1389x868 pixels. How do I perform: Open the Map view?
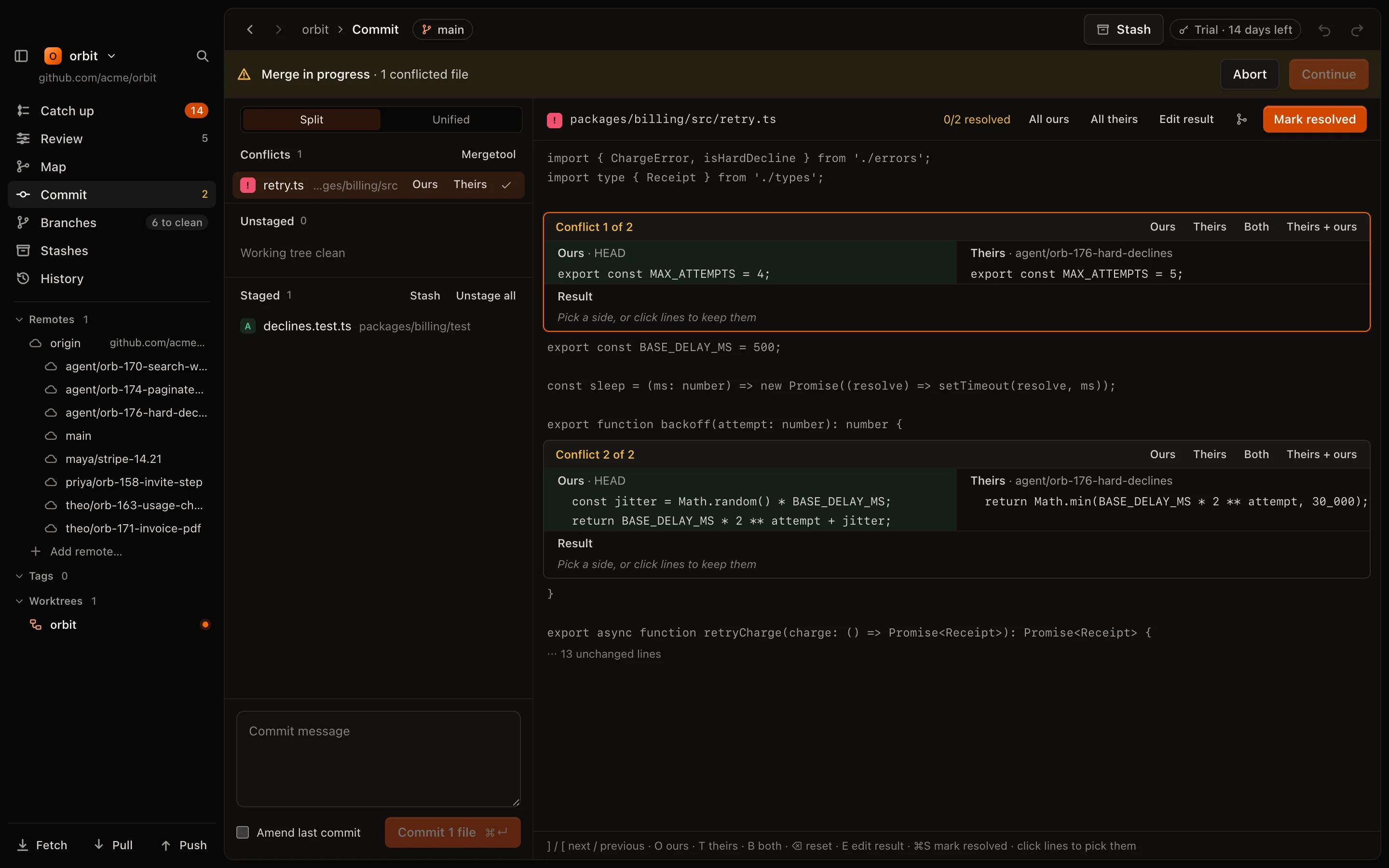coord(112,166)
